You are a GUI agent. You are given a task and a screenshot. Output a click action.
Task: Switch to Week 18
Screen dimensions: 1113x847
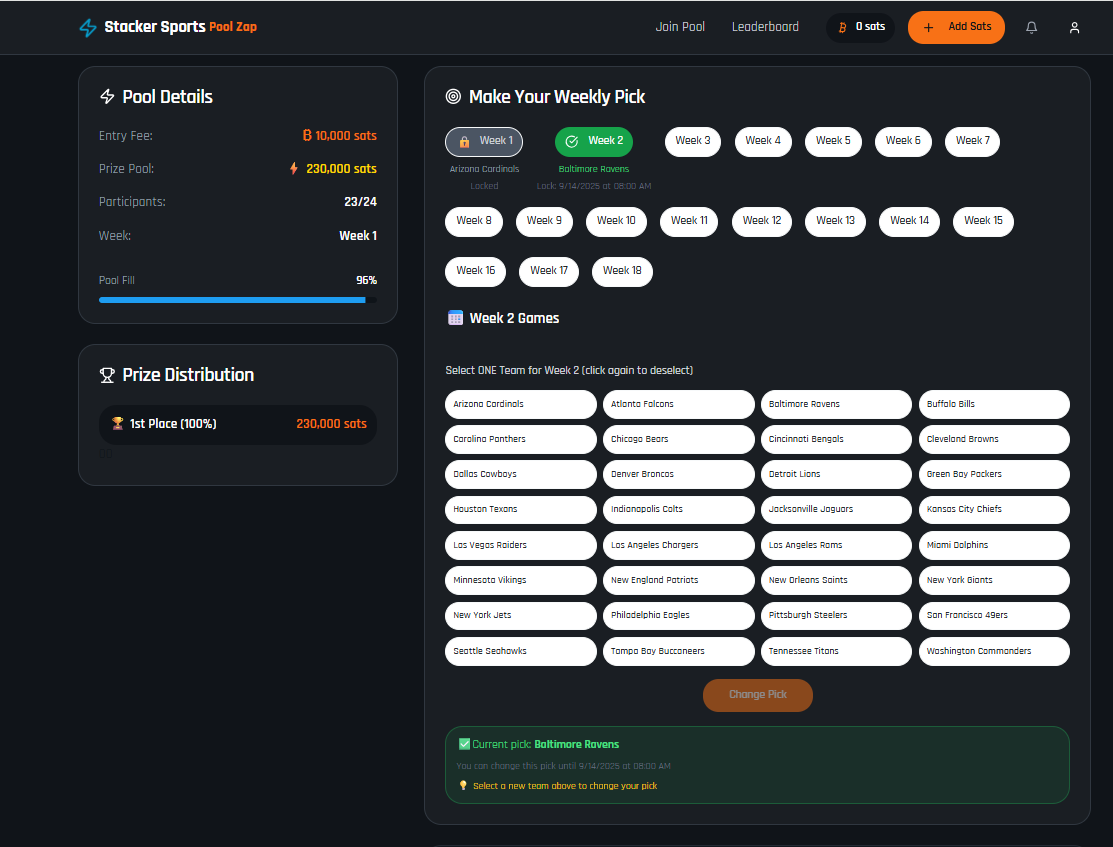pos(622,271)
